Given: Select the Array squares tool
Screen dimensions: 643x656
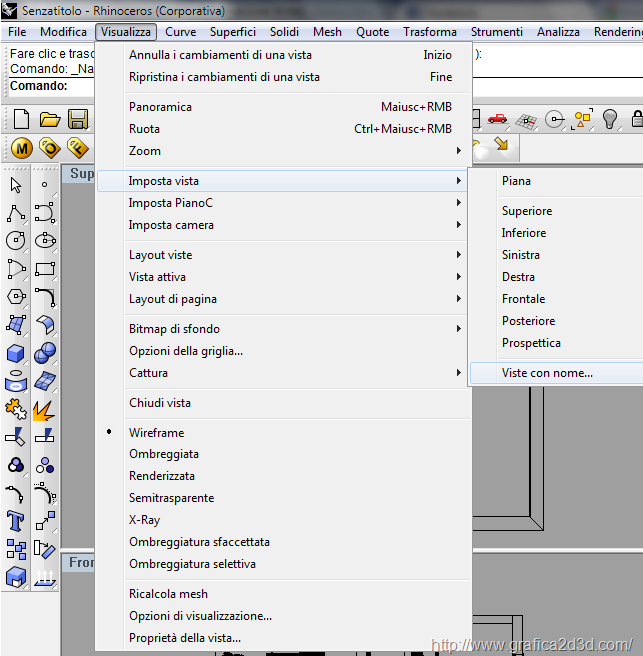Looking at the screenshot, I should coord(16,549).
